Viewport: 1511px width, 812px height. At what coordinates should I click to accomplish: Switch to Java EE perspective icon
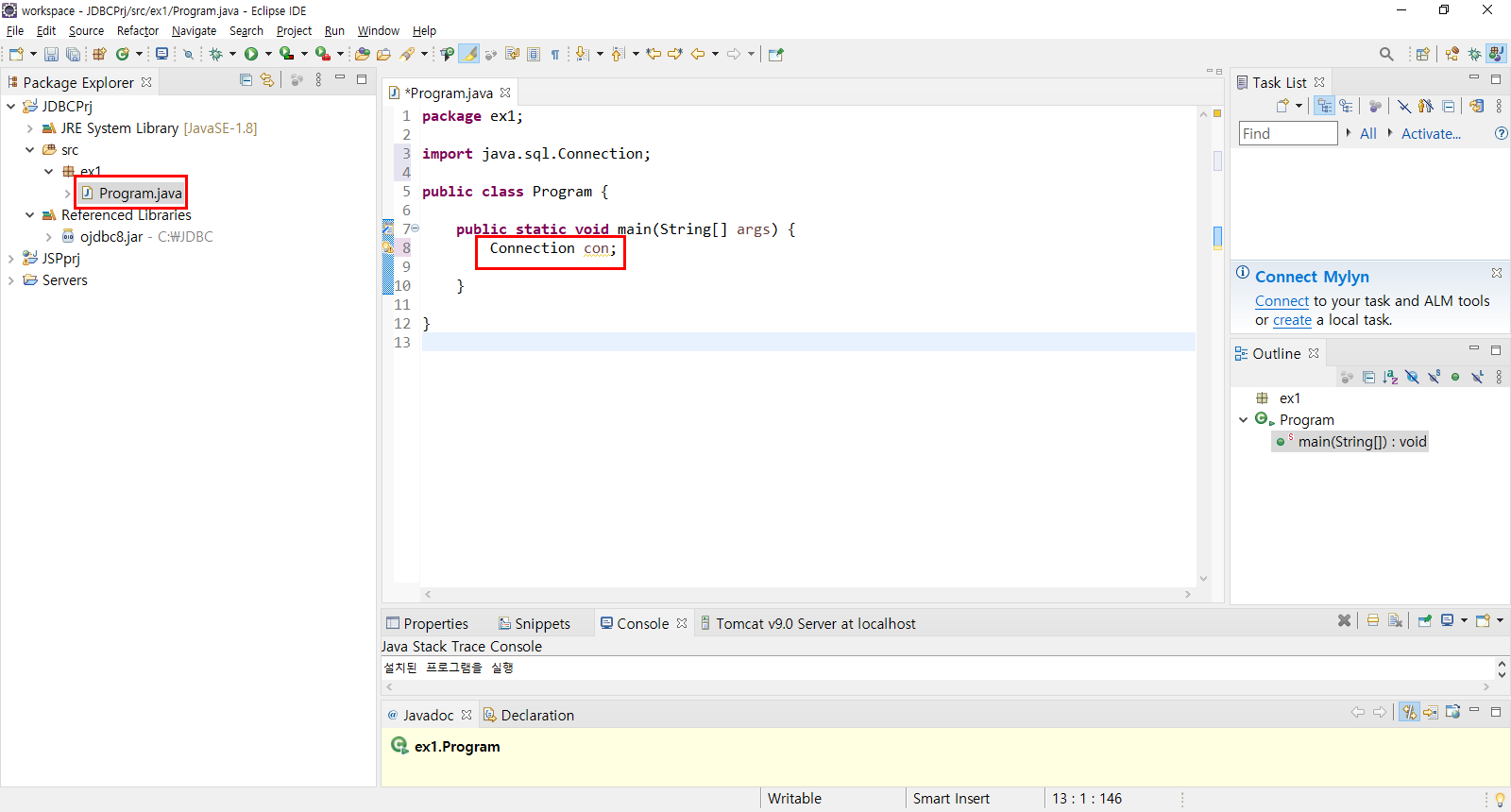(1452, 54)
